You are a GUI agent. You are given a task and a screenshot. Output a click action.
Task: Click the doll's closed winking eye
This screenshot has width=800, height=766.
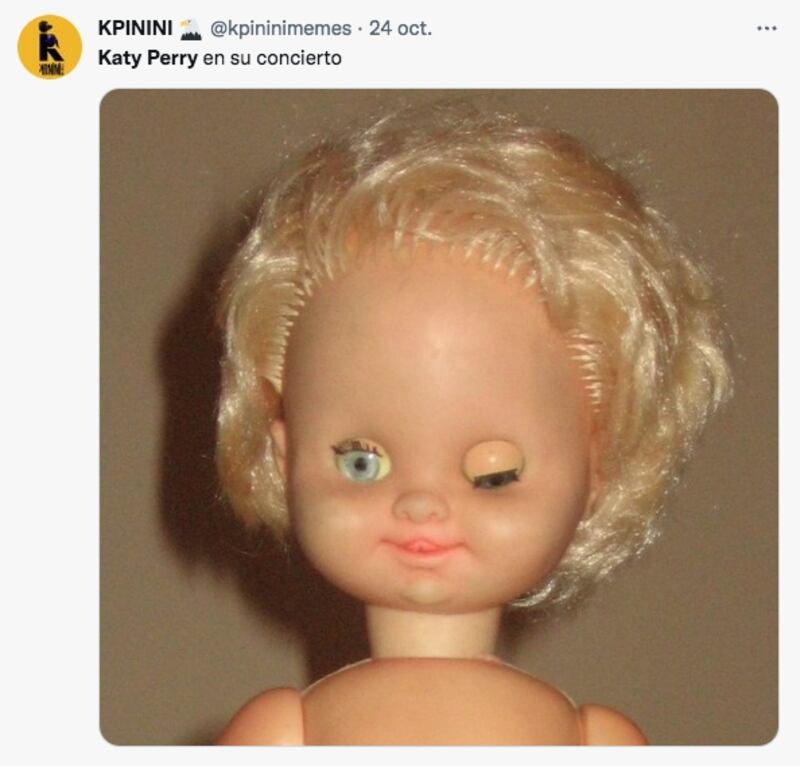(494, 464)
